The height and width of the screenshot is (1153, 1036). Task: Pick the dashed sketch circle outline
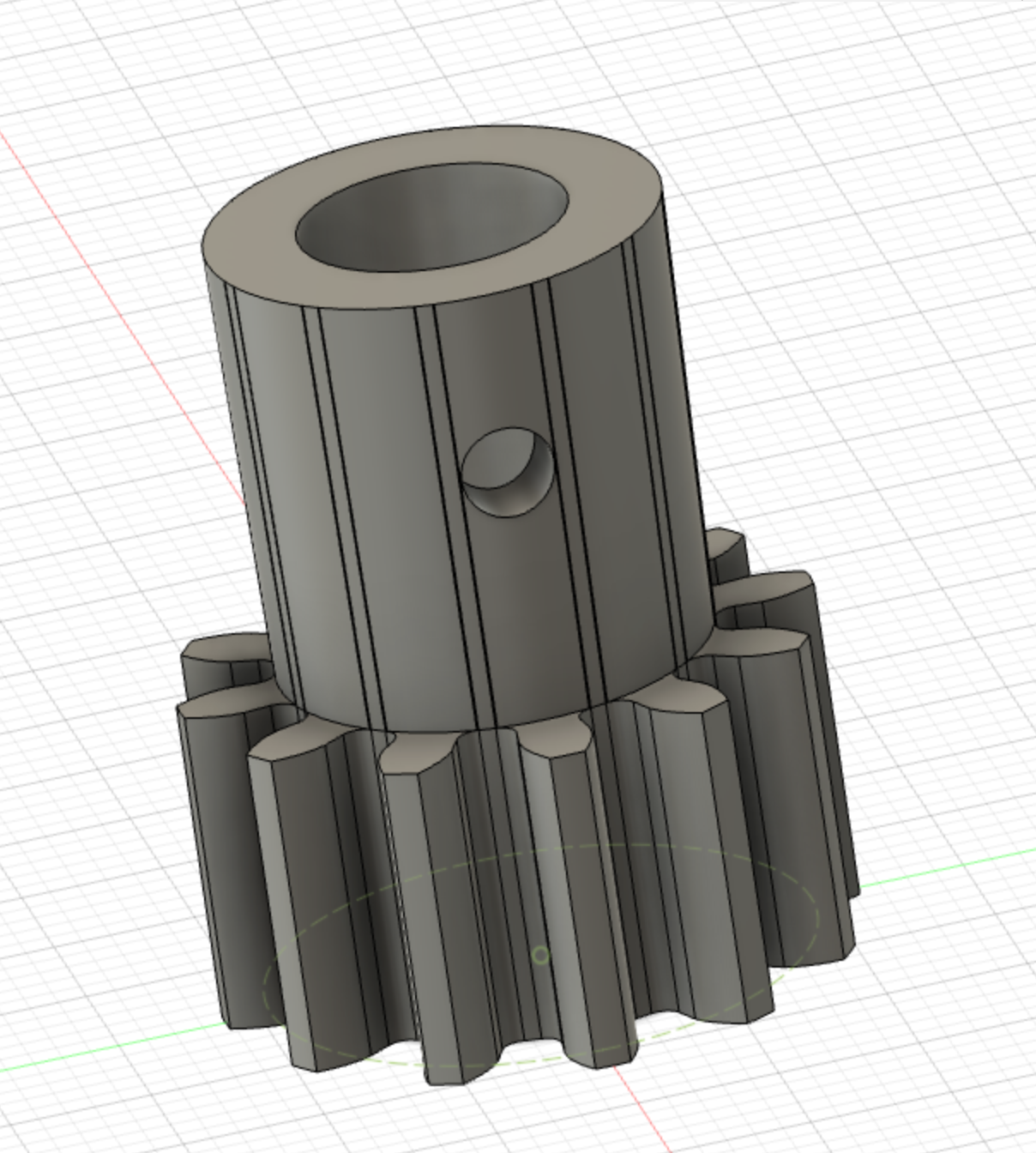pos(540,954)
